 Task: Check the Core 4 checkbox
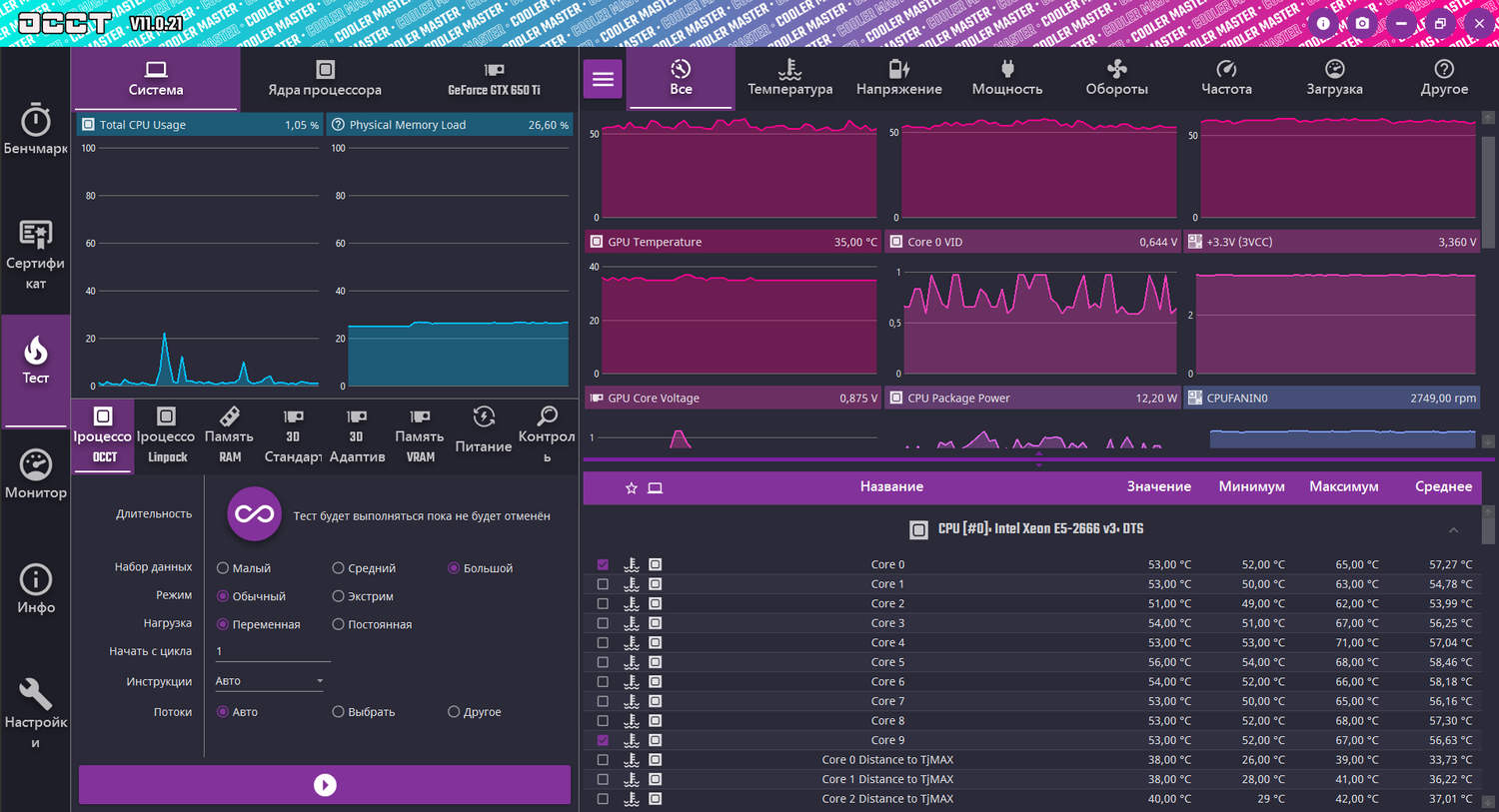point(603,643)
